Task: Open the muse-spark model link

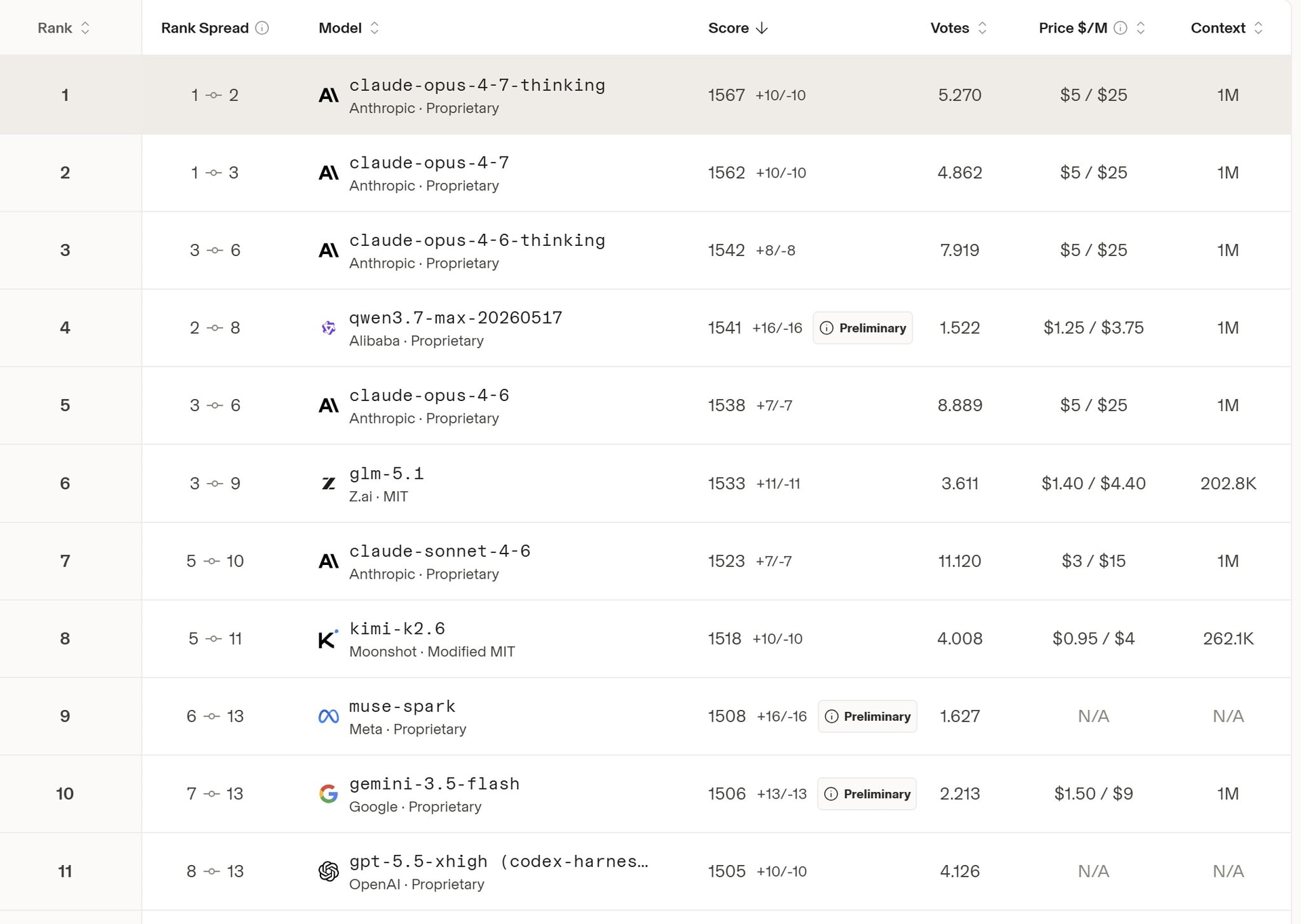Action: [402, 707]
